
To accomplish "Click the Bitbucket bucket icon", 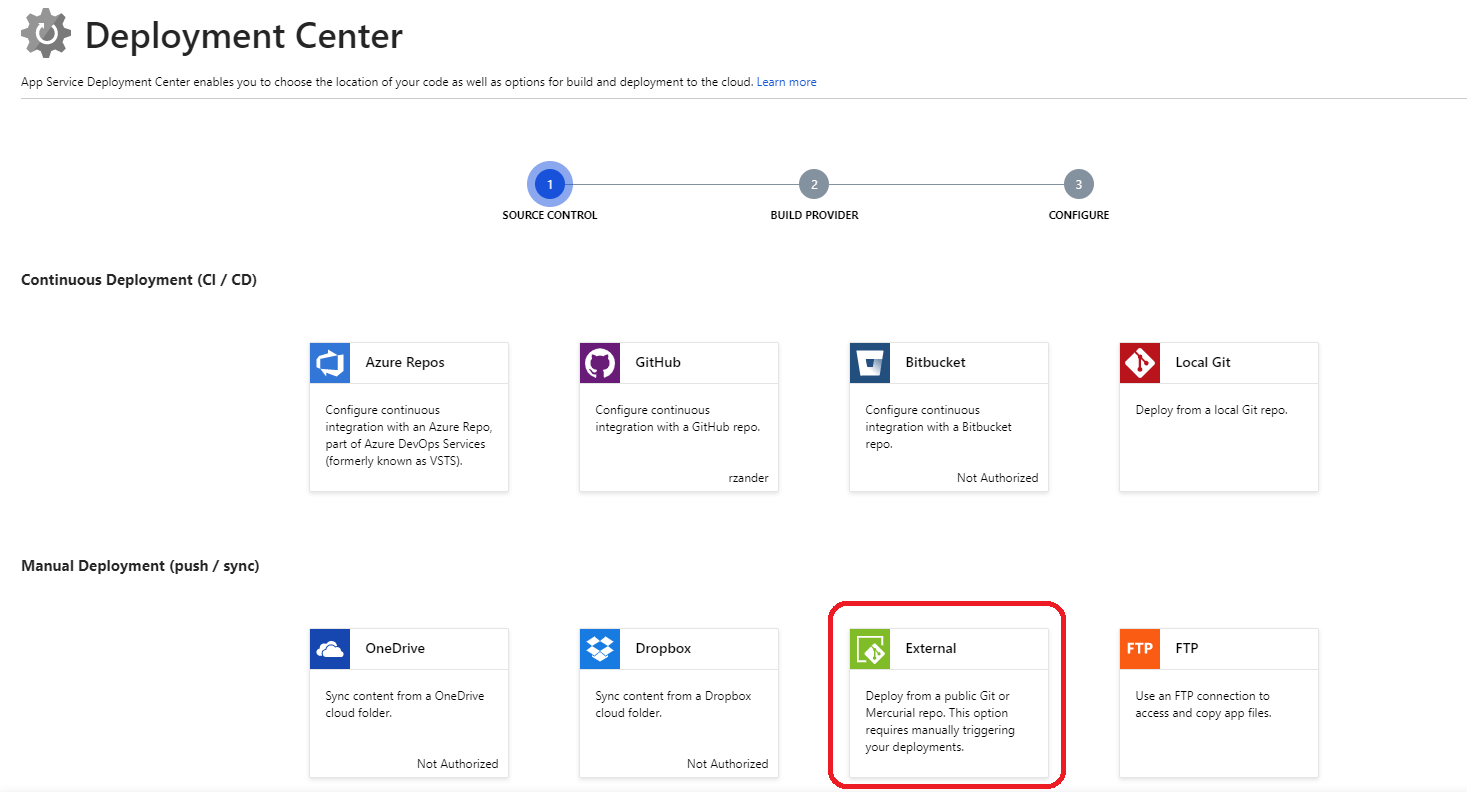I will click(x=870, y=363).
